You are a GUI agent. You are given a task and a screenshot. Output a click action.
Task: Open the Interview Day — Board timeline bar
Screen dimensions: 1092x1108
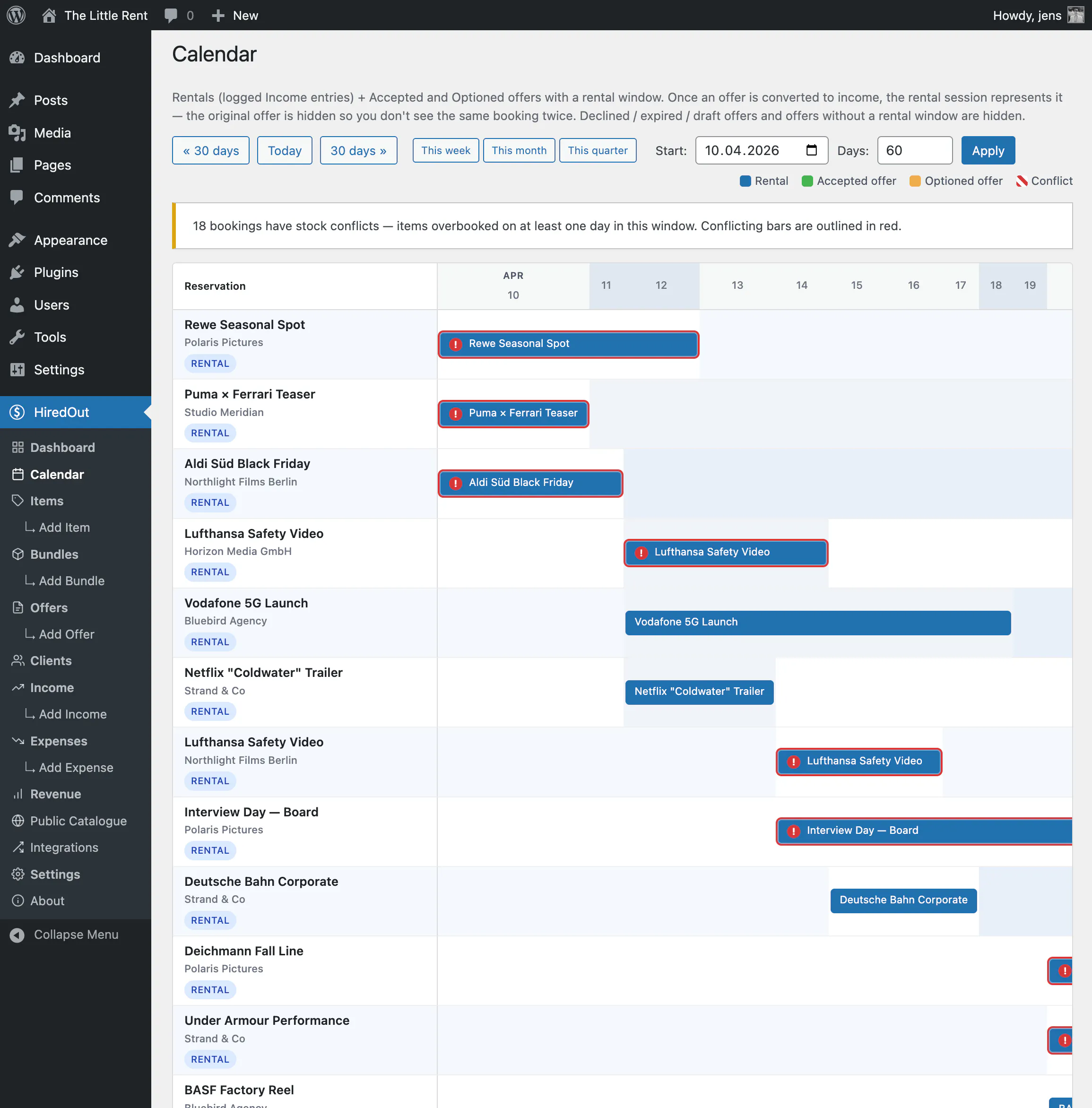tap(925, 831)
